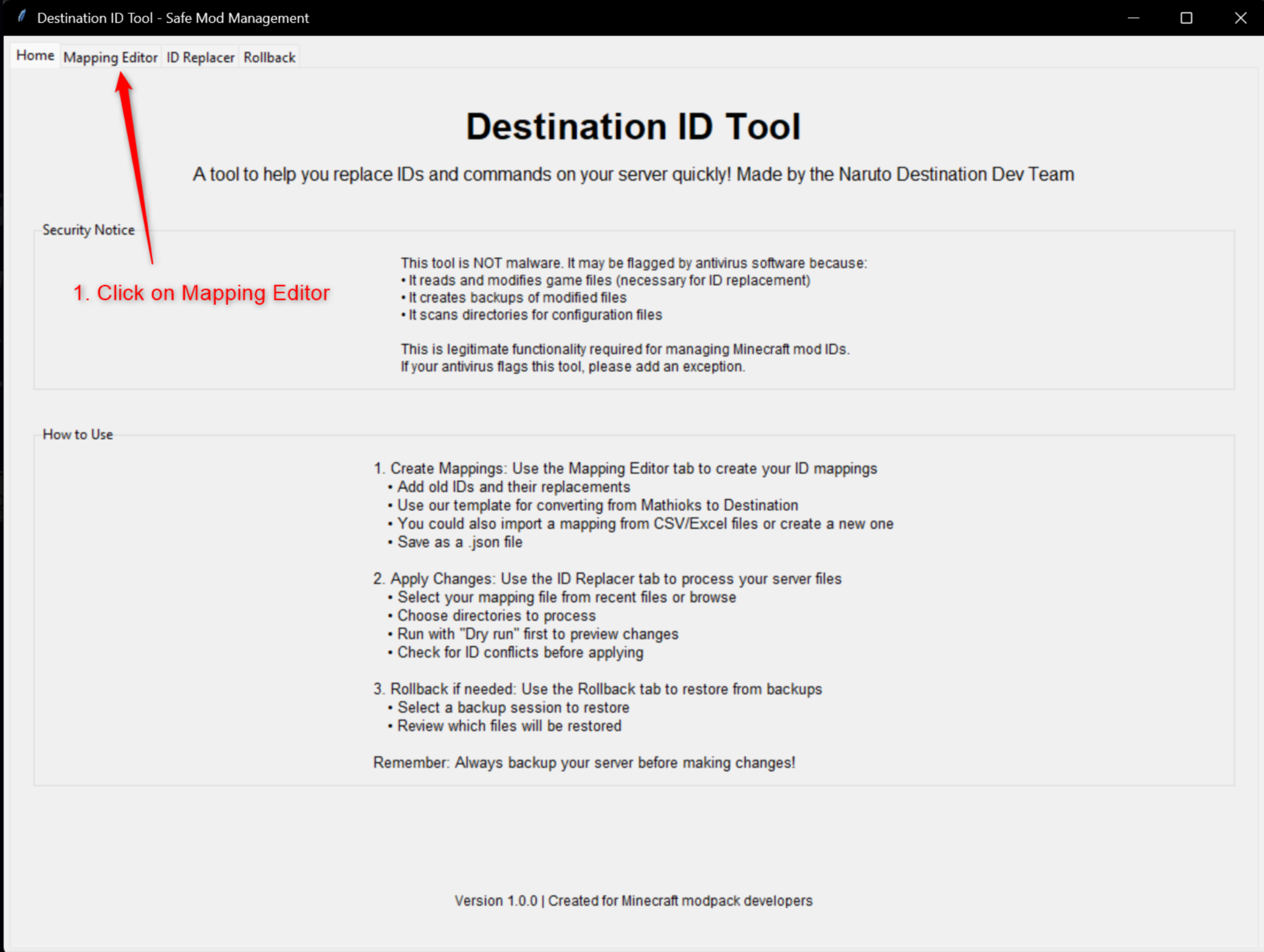Click the red 'Click on Mapping Editor' annotation
The height and width of the screenshot is (952, 1264).
[x=201, y=293]
